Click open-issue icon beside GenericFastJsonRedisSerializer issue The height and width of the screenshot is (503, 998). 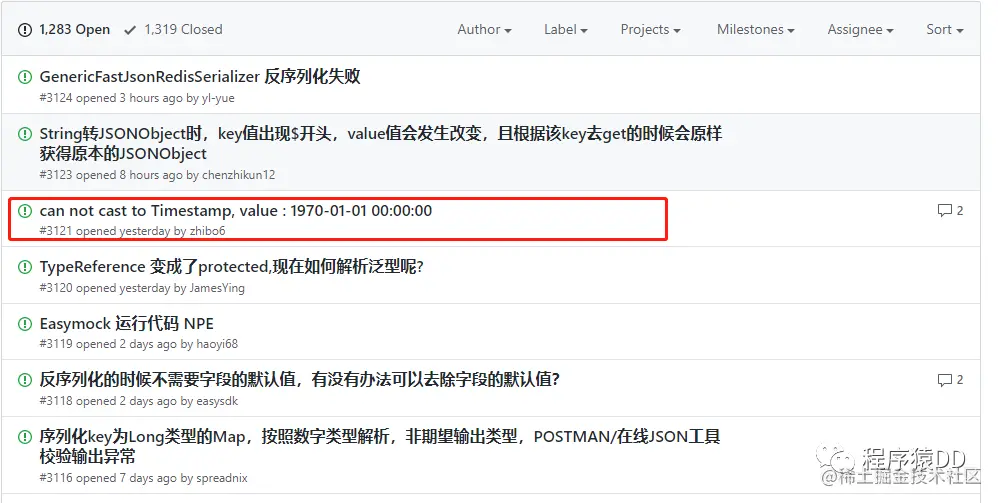(25, 77)
